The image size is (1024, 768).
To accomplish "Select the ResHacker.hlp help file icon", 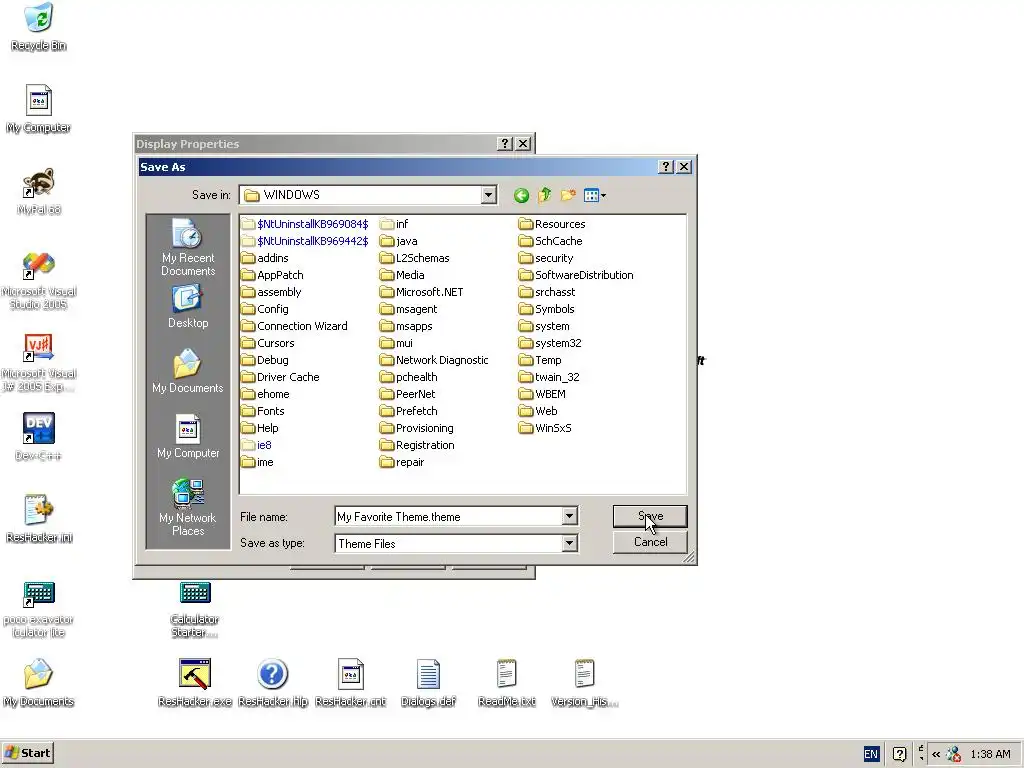I will point(273,683).
